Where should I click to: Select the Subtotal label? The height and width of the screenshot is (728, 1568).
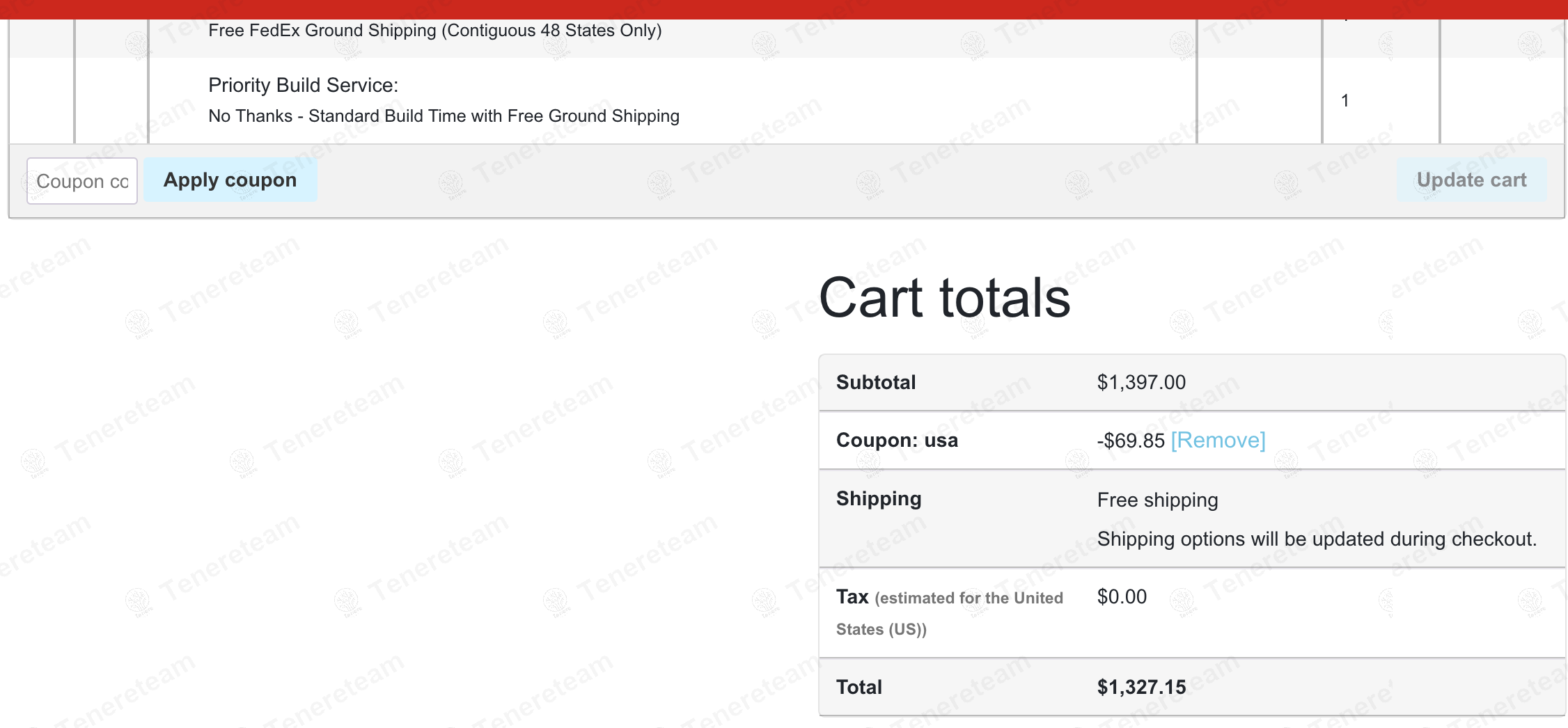tap(876, 383)
